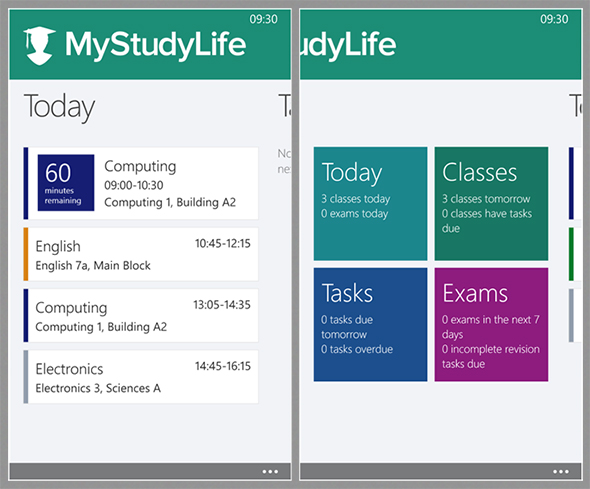Open the Exams tile

[x=491, y=325]
